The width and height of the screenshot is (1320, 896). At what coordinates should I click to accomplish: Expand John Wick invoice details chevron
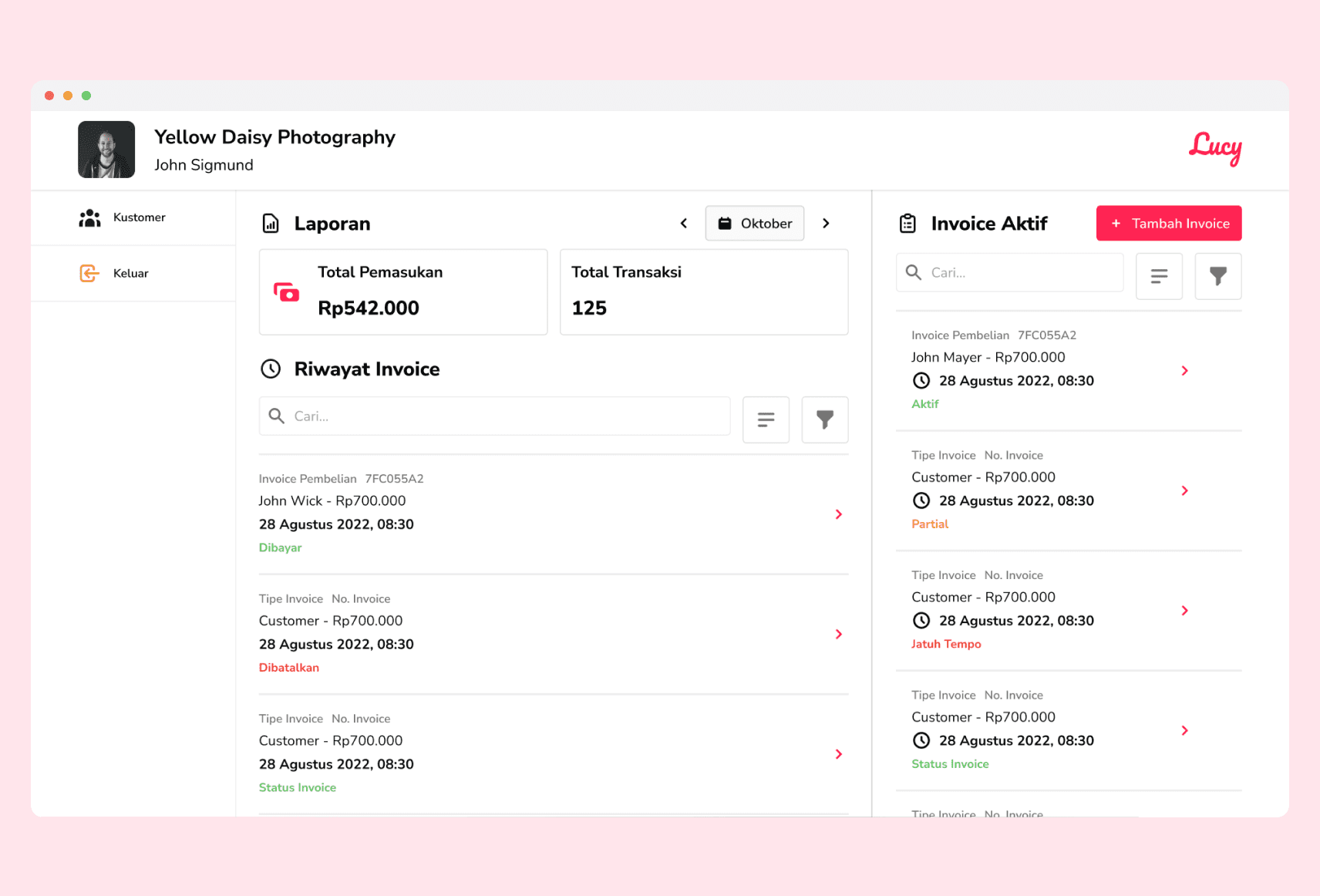click(x=839, y=514)
